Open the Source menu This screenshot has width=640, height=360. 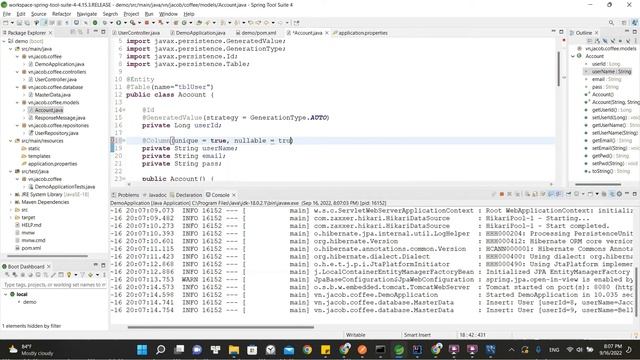[x=39, y=14]
